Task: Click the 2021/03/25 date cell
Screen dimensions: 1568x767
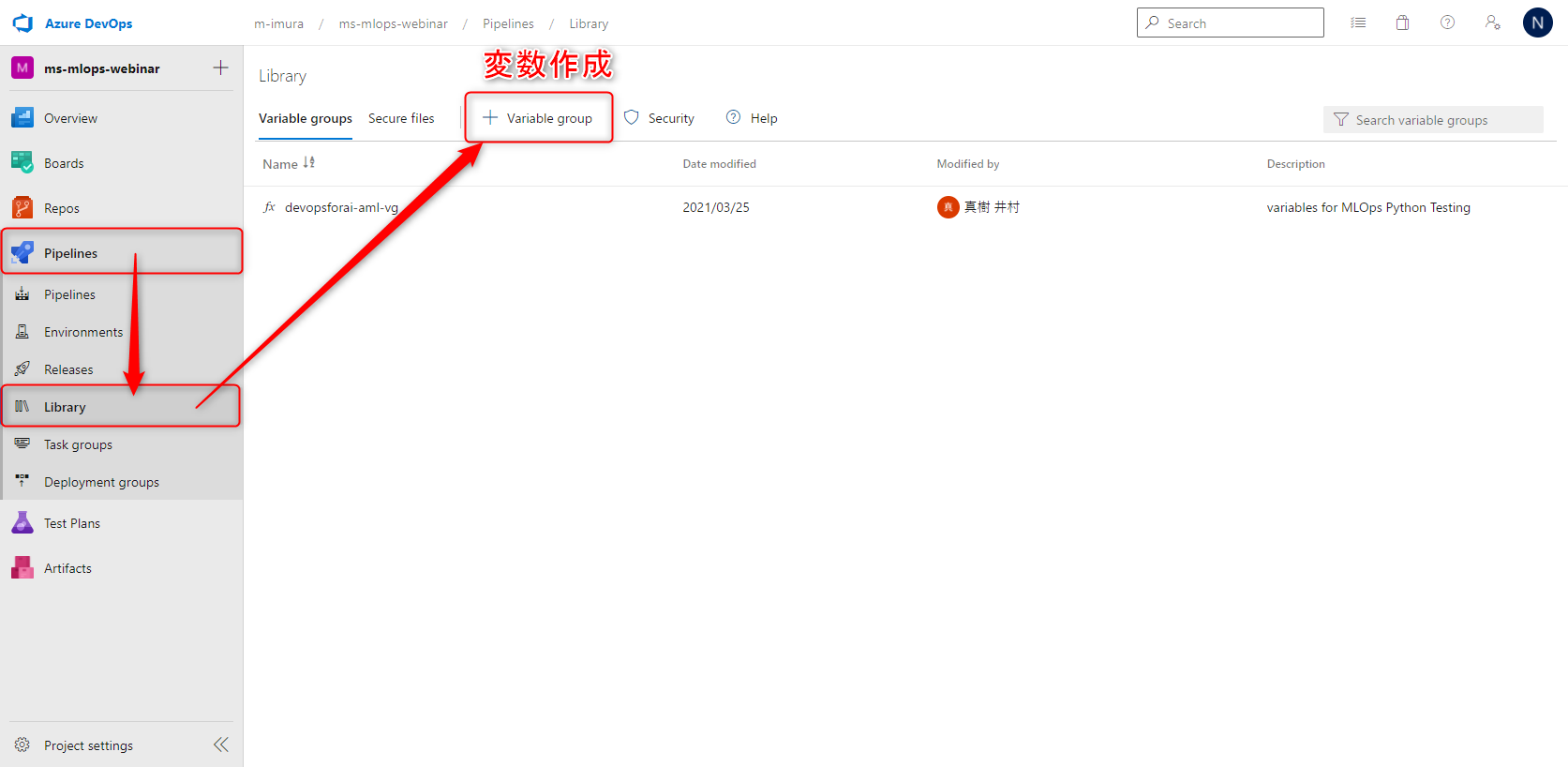Action: pos(716,207)
